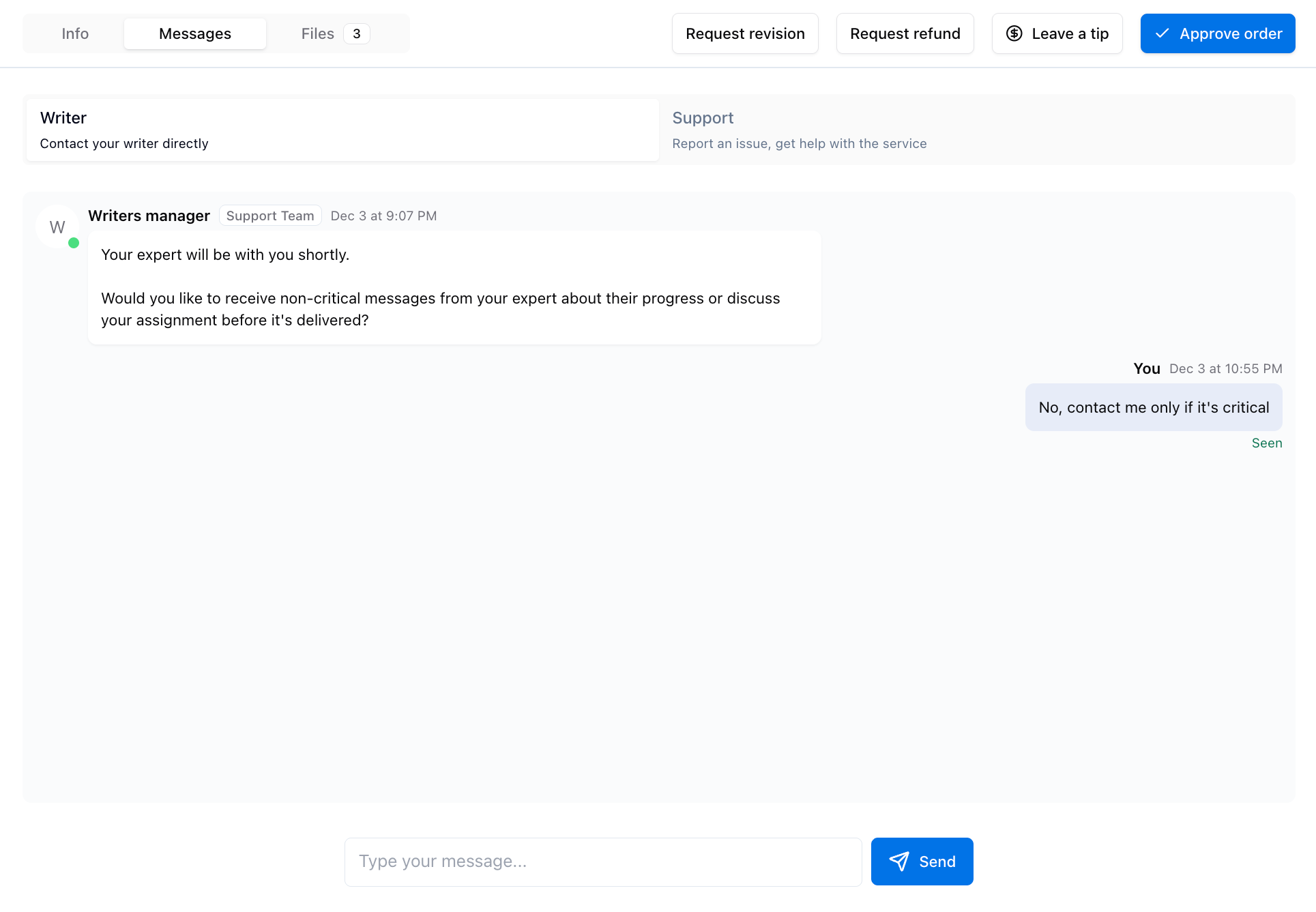The width and height of the screenshot is (1316, 912).
Task: Click the Writers manager W avatar
Action: pos(57,227)
